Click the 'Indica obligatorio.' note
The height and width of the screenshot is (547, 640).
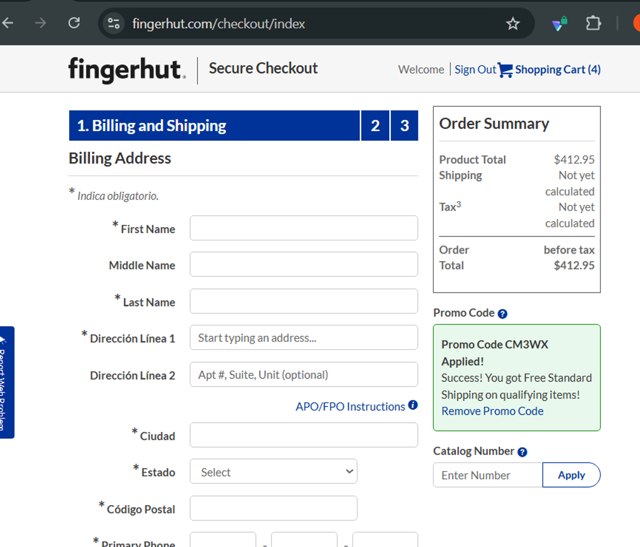pyautogui.click(x=118, y=196)
